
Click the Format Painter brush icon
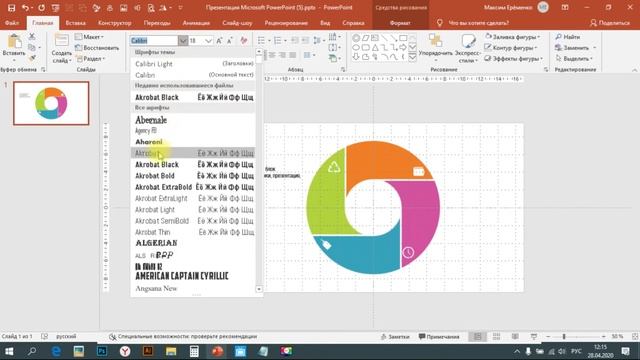[32, 58]
